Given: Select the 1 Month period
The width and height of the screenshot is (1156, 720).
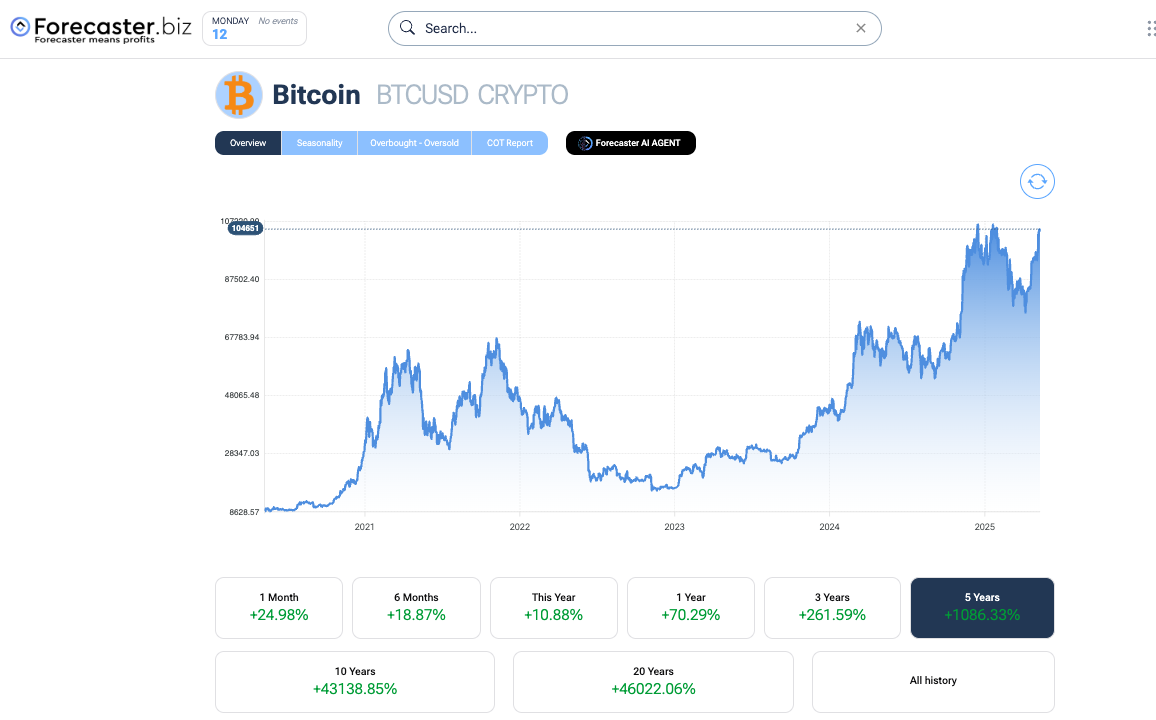Looking at the screenshot, I should point(279,607).
